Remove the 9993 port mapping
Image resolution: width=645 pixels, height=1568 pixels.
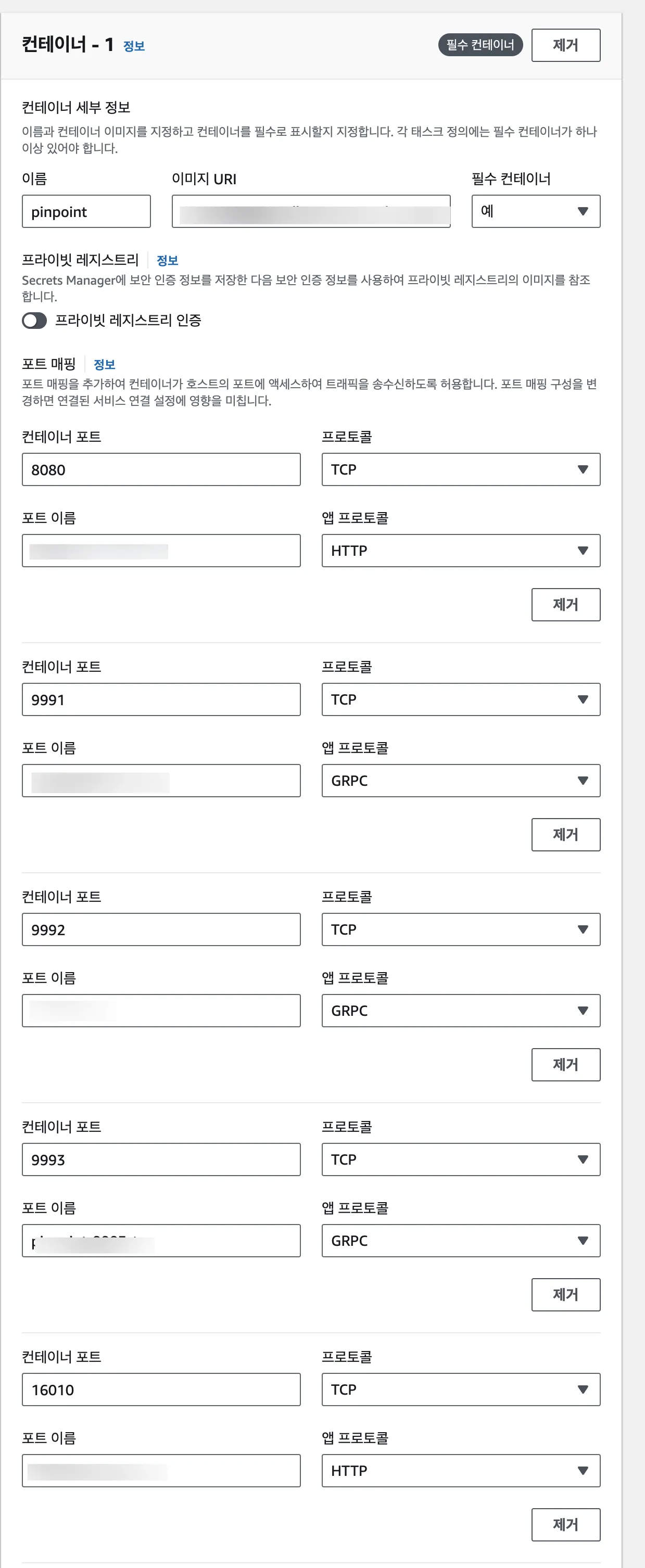click(x=565, y=1294)
